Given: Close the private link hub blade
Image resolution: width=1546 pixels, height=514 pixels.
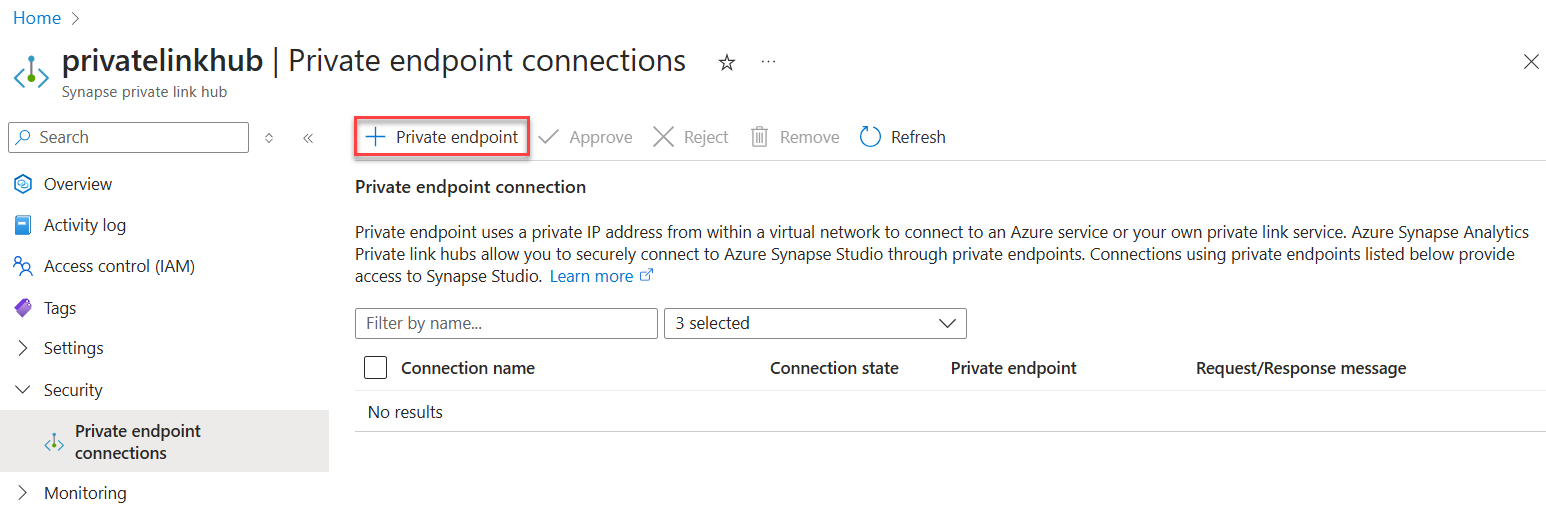Looking at the screenshot, I should 1531,62.
